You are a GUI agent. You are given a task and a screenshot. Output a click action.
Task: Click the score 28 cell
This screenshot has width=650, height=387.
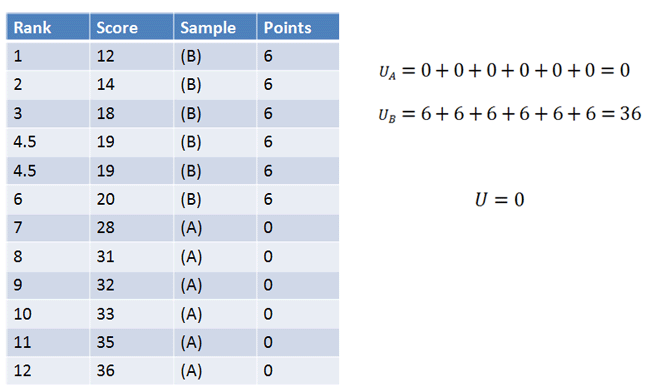131,227
